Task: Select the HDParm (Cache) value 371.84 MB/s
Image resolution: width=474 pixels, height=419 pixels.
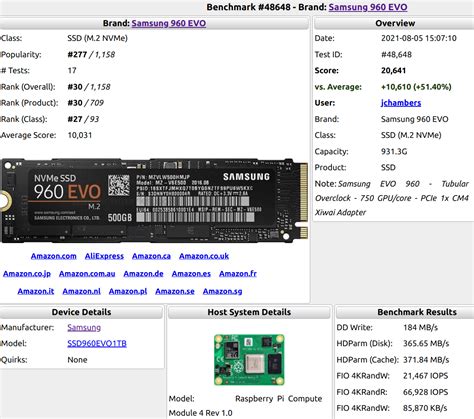Action: [426, 360]
